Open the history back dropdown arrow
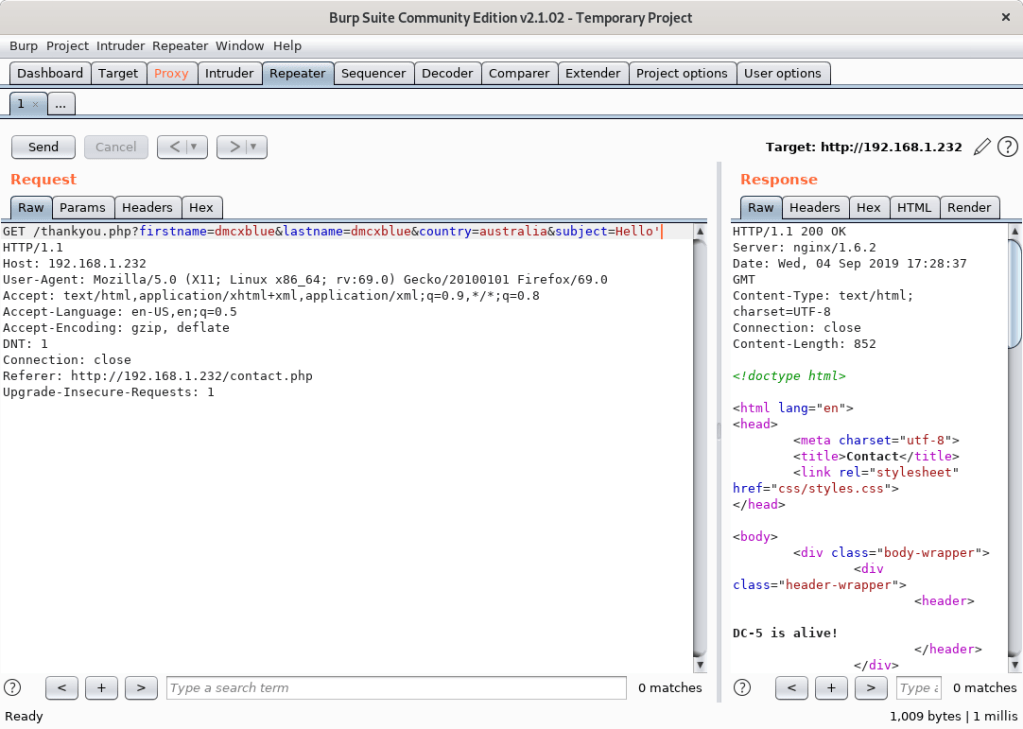The height and width of the screenshot is (729, 1023). click(x=194, y=147)
